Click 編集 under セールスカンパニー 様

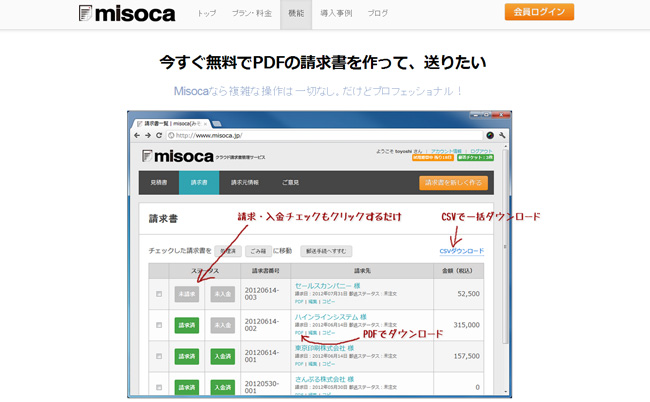coord(313,302)
